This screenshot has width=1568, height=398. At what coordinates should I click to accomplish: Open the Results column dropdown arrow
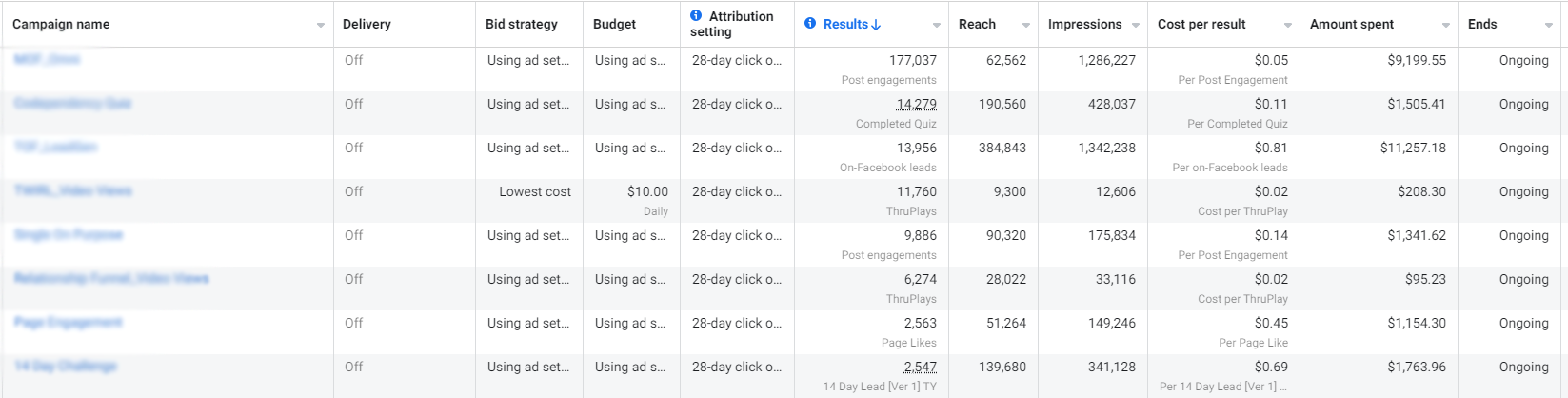coord(937,25)
